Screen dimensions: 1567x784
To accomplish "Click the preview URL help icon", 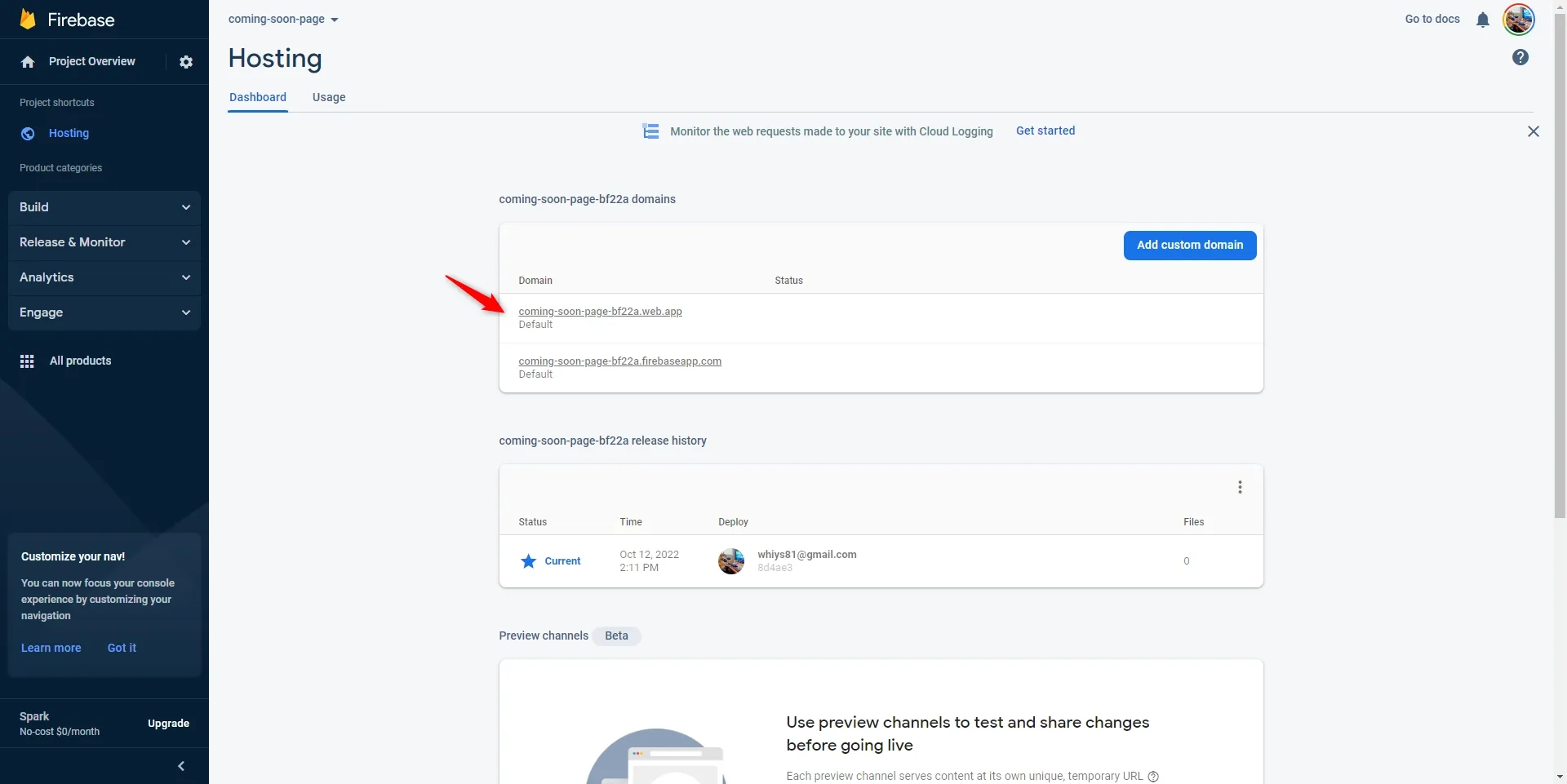I will coord(1153,777).
